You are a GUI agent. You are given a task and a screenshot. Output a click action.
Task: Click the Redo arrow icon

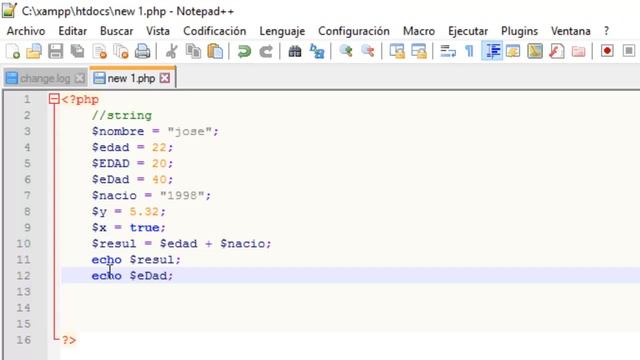266,51
